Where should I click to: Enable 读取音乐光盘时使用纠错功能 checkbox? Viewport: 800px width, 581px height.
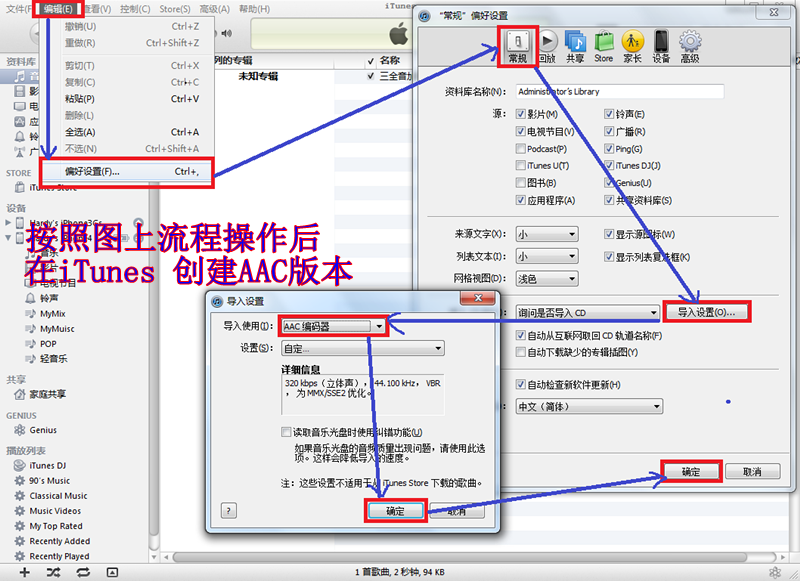[286, 432]
